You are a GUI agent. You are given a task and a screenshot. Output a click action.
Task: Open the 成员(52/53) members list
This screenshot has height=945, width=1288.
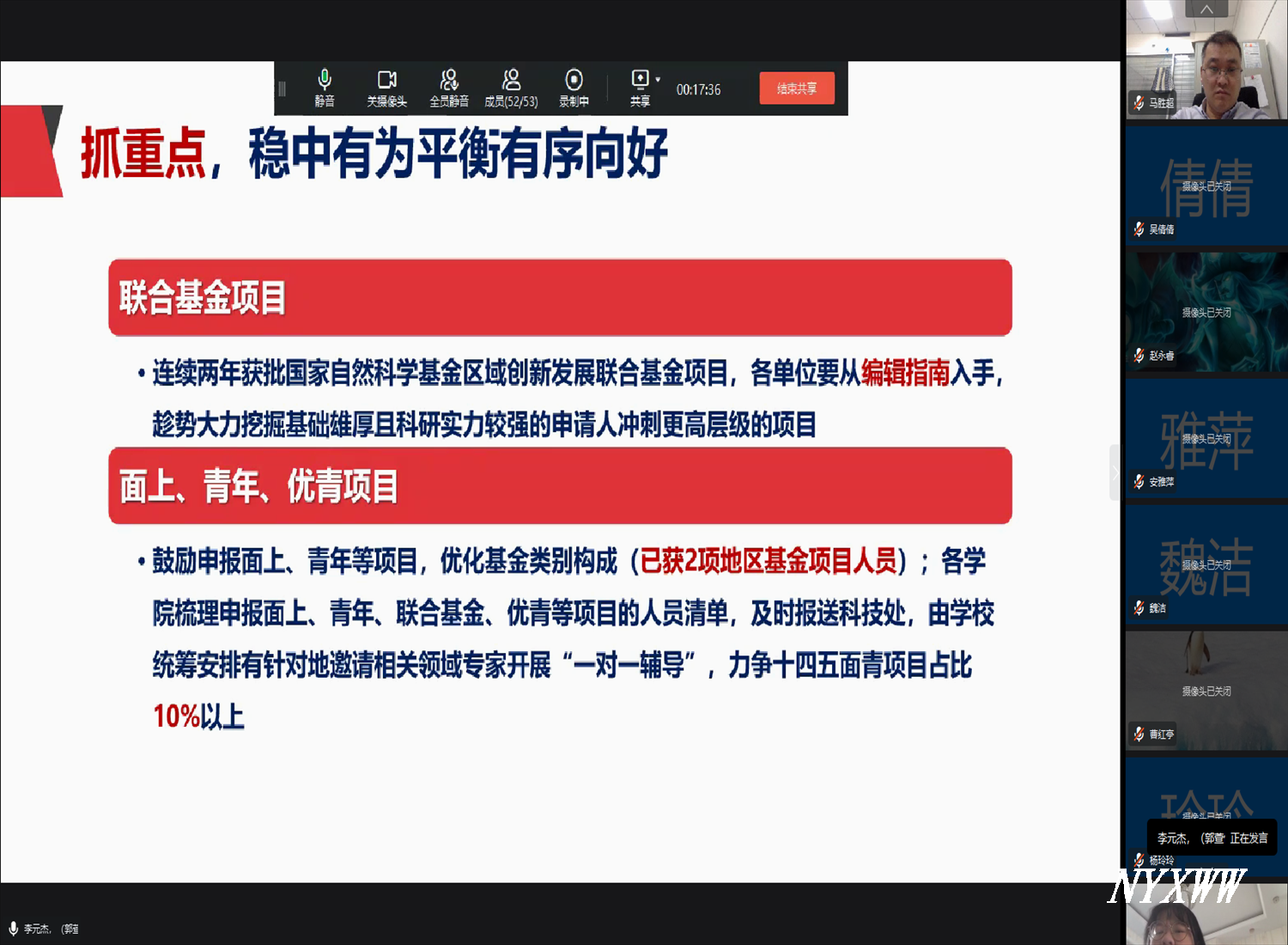click(x=511, y=81)
